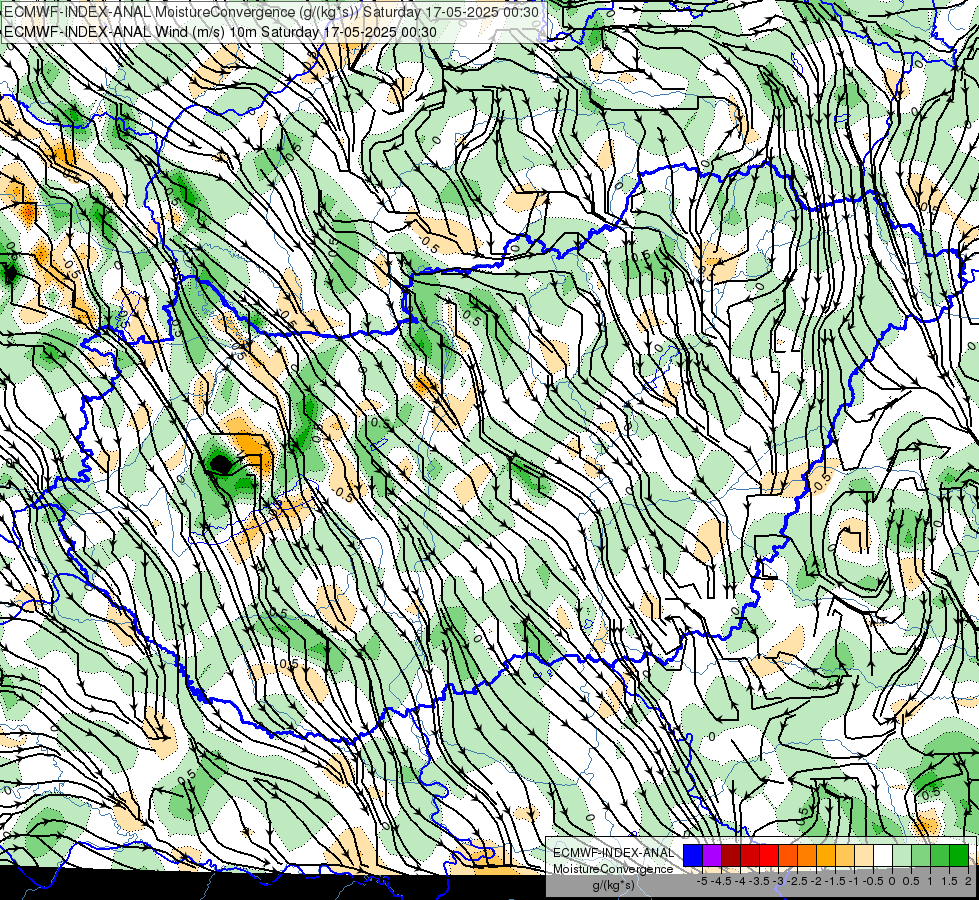Pick the white swatch between -0.5 and 0
This screenshot has width=979, height=900.
(x=883, y=855)
